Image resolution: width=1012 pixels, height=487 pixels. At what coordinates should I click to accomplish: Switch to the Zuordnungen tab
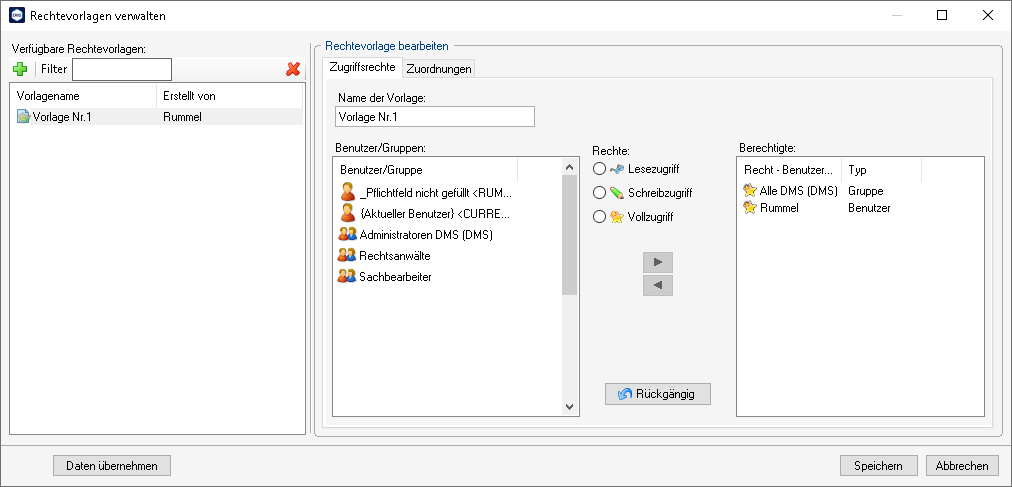pyautogui.click(x=439, y=68)
